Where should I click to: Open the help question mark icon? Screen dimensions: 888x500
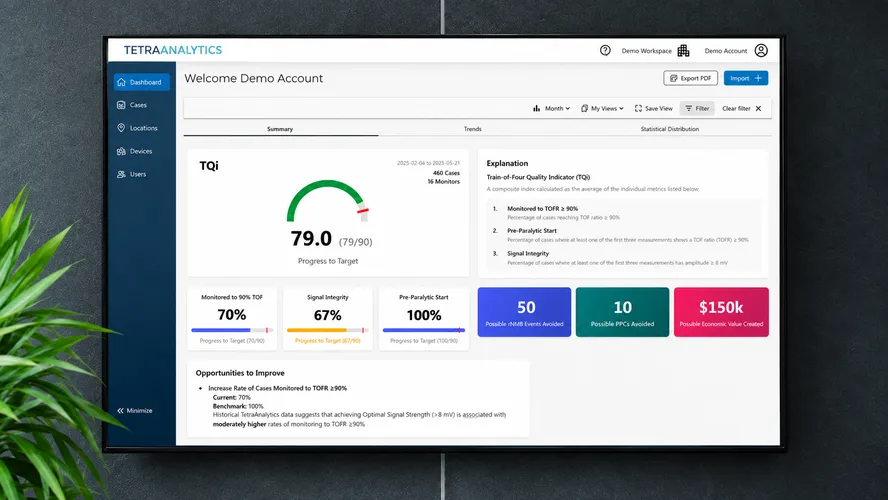tap(605, 50)
